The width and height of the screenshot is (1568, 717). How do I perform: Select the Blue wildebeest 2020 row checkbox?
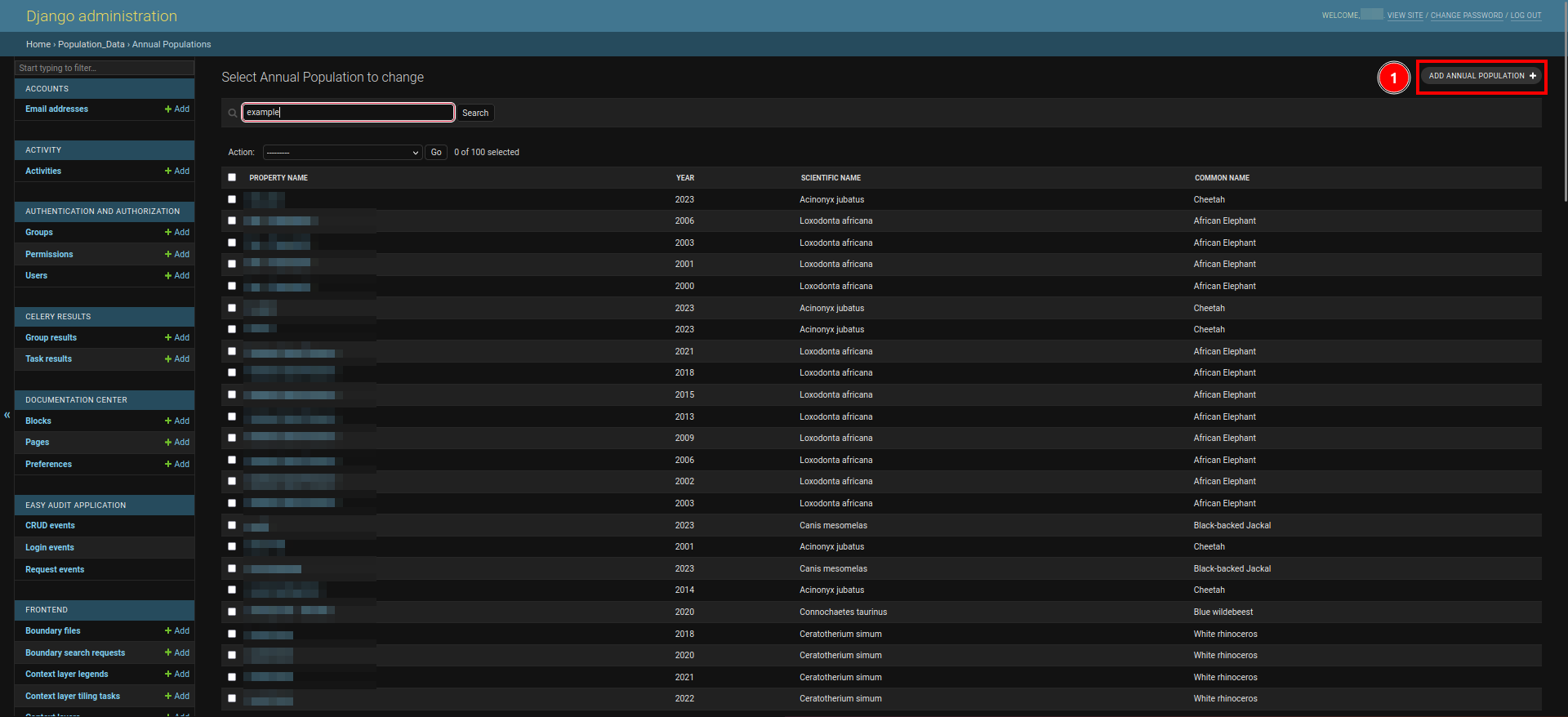[x=232, y=612]
